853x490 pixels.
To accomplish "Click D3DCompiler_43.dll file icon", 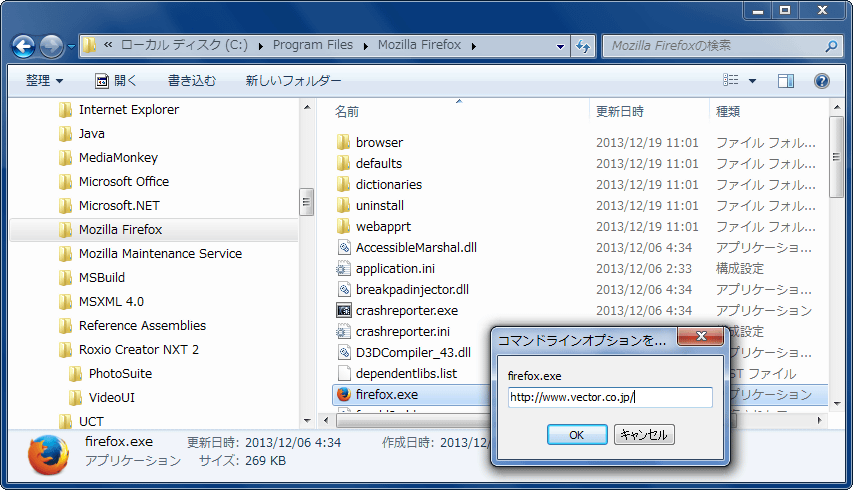I will tap(343, 352).
